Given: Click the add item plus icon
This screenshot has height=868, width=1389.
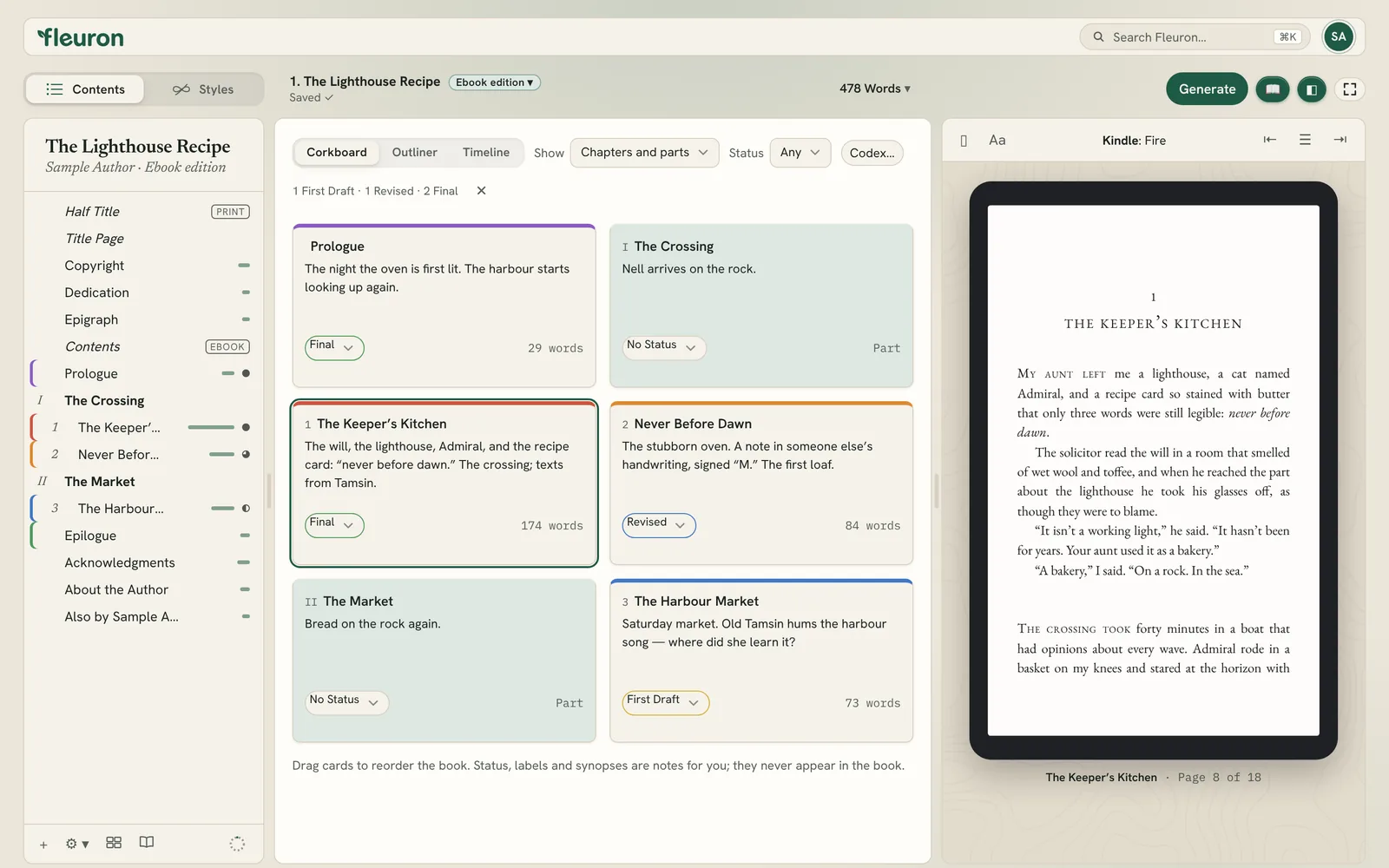Looking at the screenshot, I should pyautogui.click(x=43, y=844).
